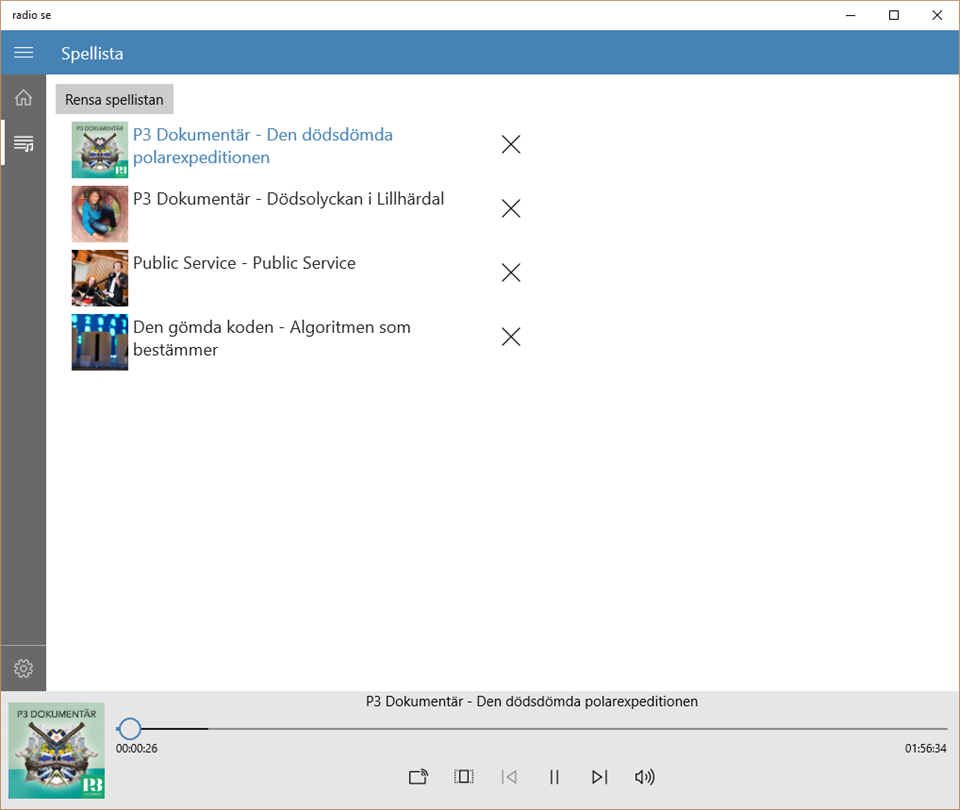Open settings gear in sidebar
This screenshot has height=810, width=960.
[23, 668]
